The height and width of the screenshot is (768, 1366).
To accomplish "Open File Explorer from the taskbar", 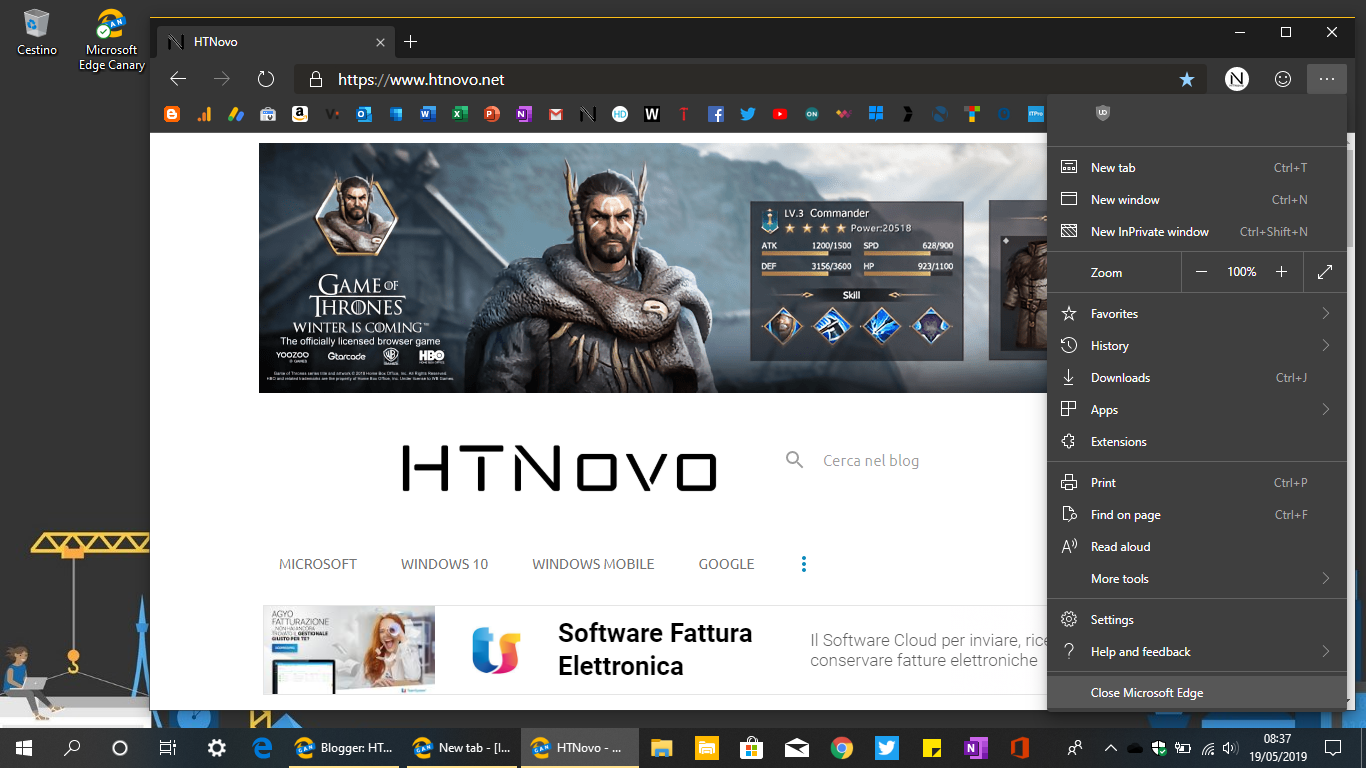I will (661, 747).
